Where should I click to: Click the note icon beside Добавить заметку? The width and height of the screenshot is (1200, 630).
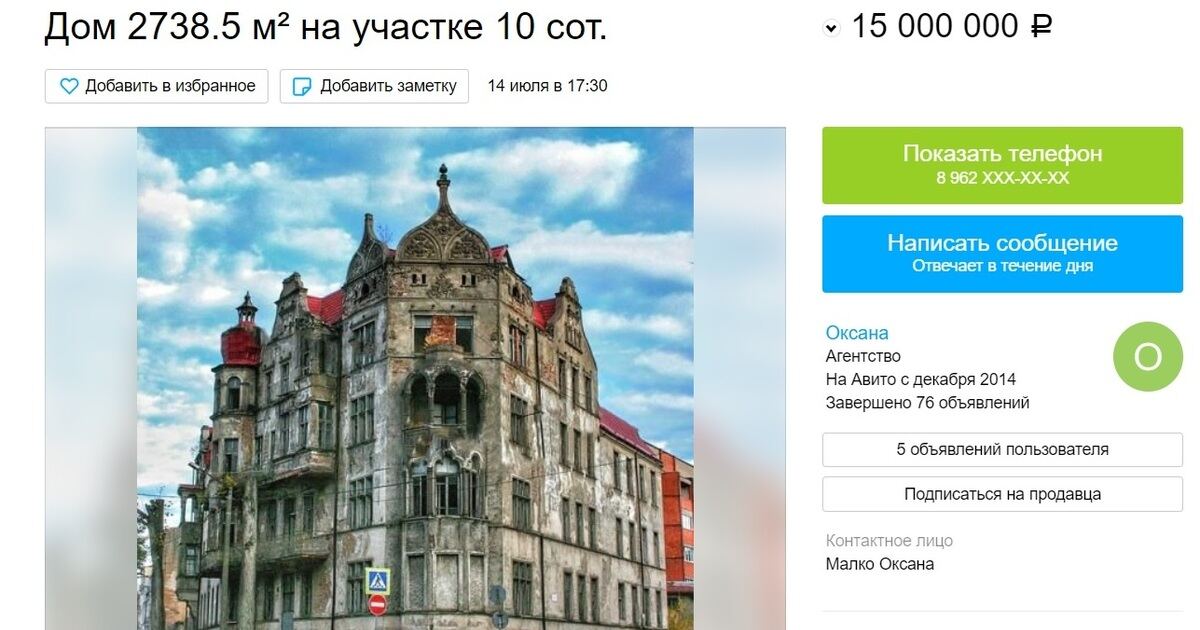pyautogui.click(x=302, y=86)
